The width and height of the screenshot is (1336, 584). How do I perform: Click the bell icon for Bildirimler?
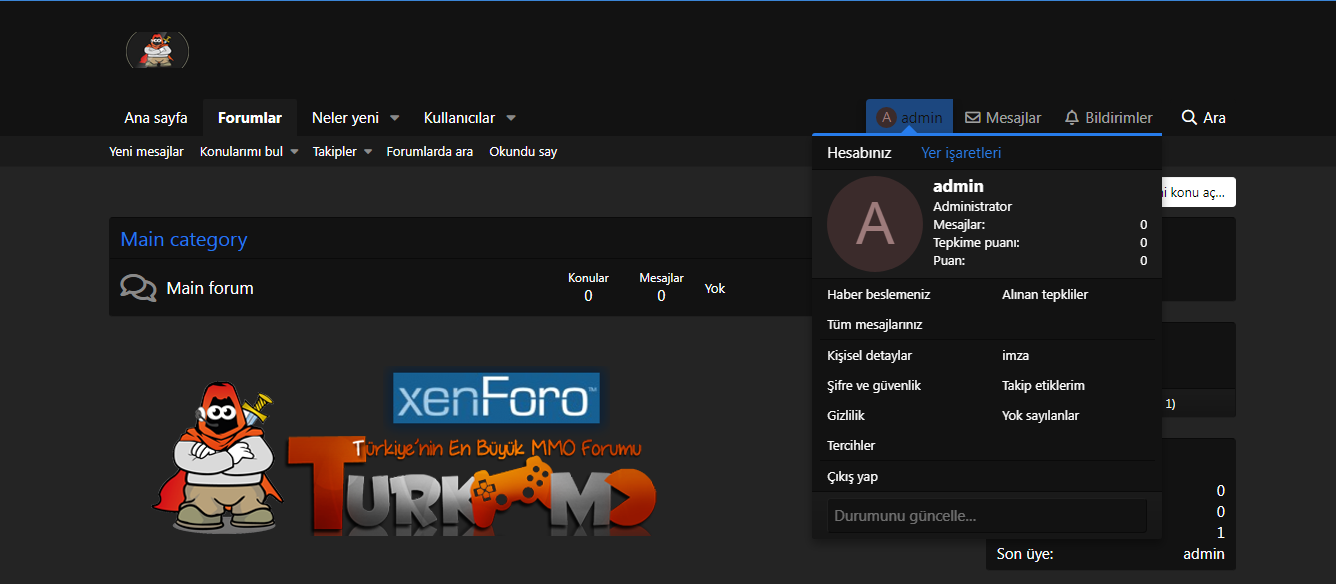(x=1072, y=118)
